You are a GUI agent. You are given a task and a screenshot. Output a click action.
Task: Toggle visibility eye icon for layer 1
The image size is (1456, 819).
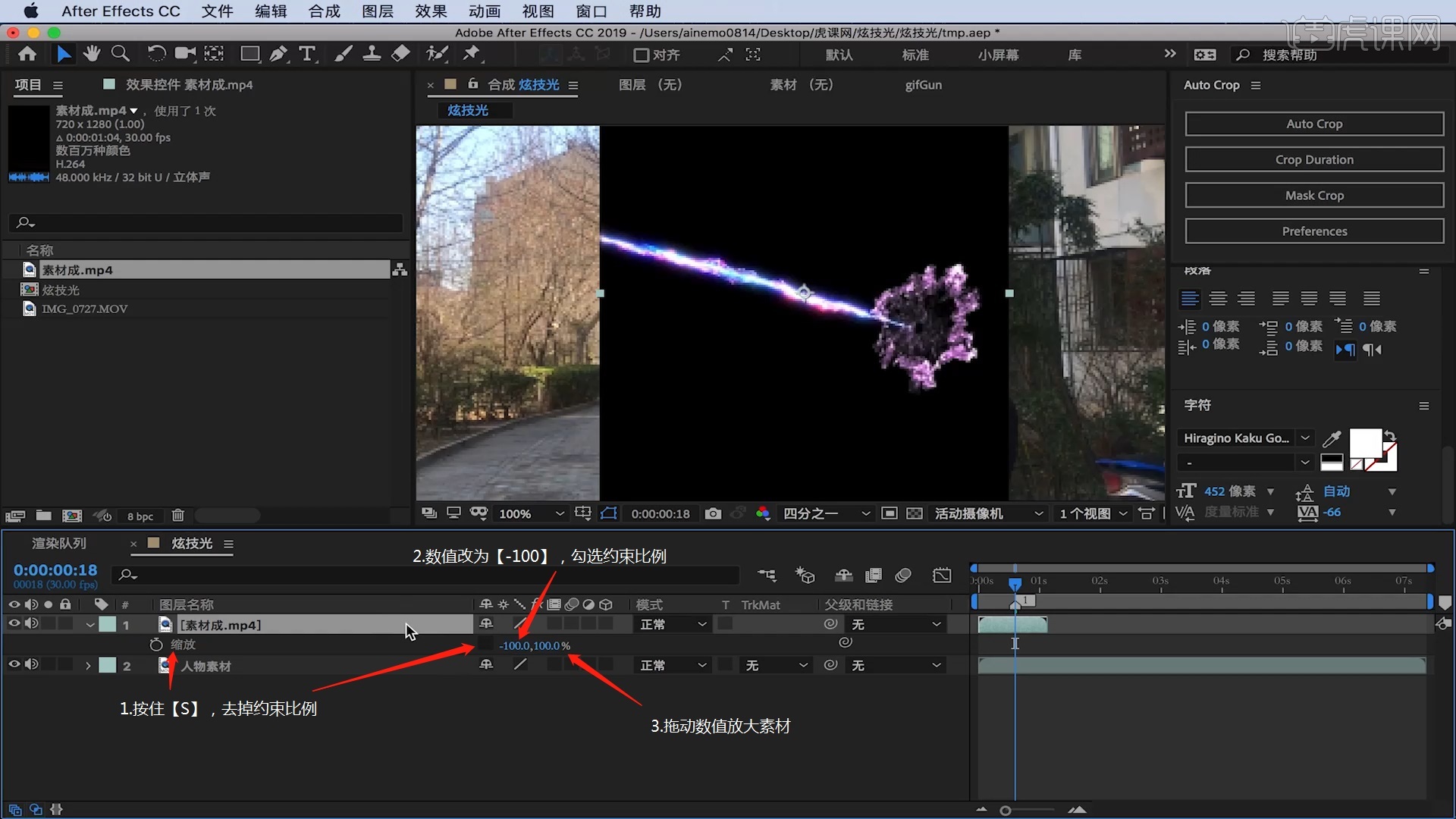tap(14, 624)
